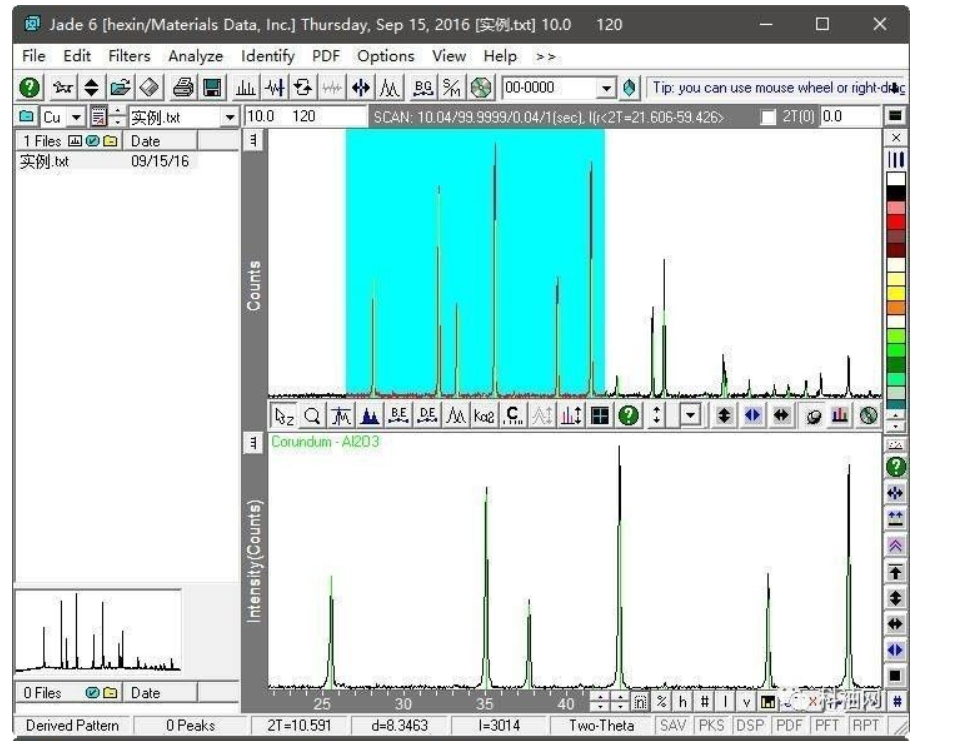Toggle the h hkl label button
This screenshot has width=971, height=741.
[683, 702]
